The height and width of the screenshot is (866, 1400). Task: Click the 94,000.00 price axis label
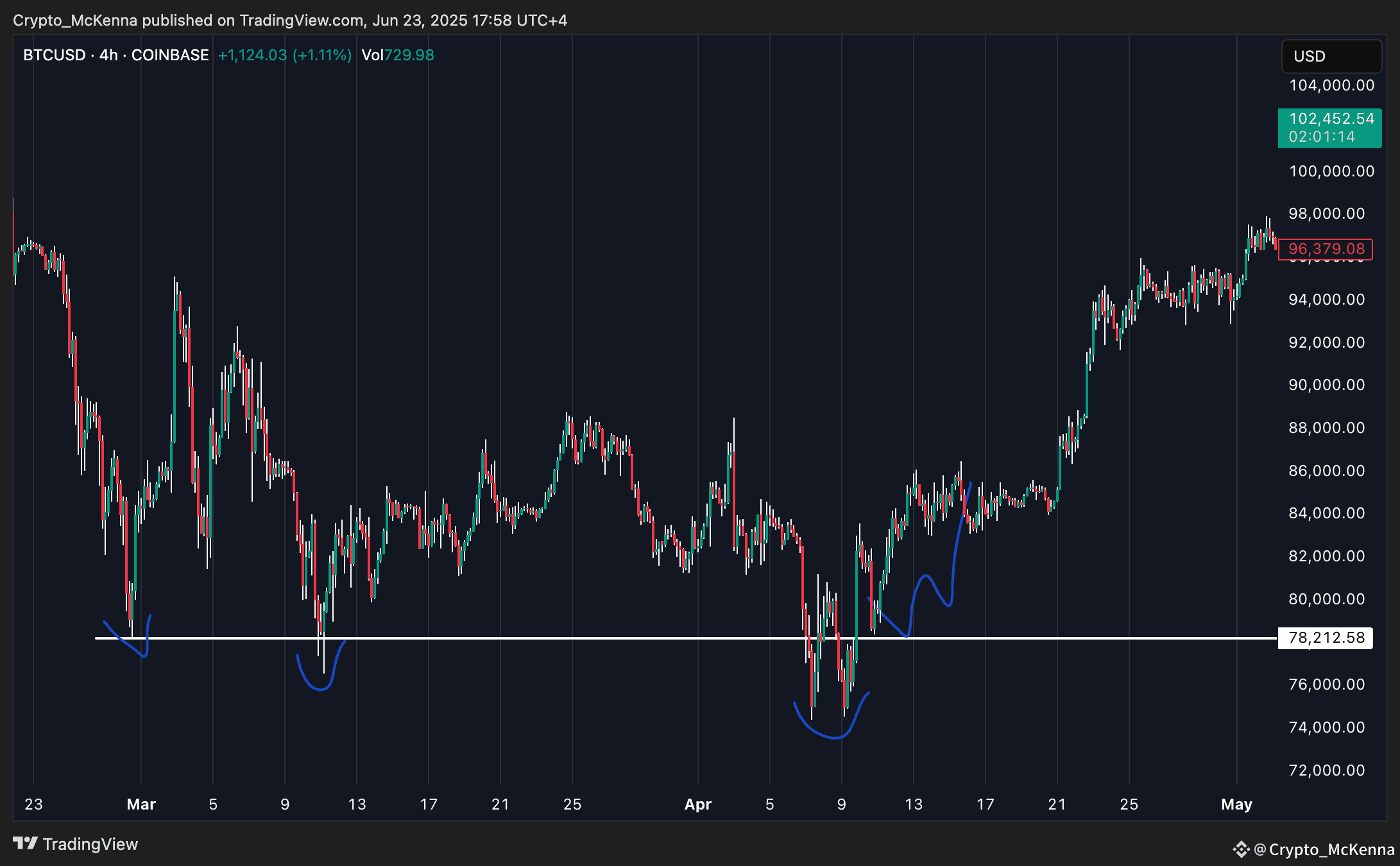coord(1327,300)
